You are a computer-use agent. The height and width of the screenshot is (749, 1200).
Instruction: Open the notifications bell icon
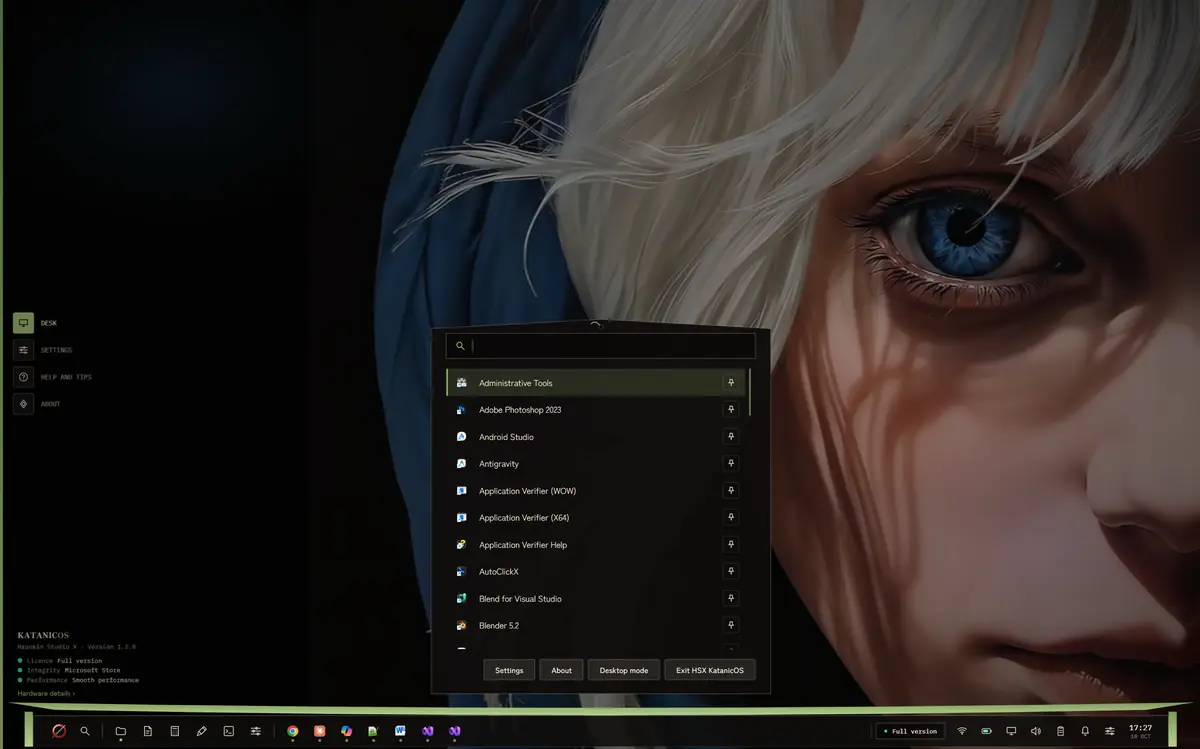pos(1085,731)
